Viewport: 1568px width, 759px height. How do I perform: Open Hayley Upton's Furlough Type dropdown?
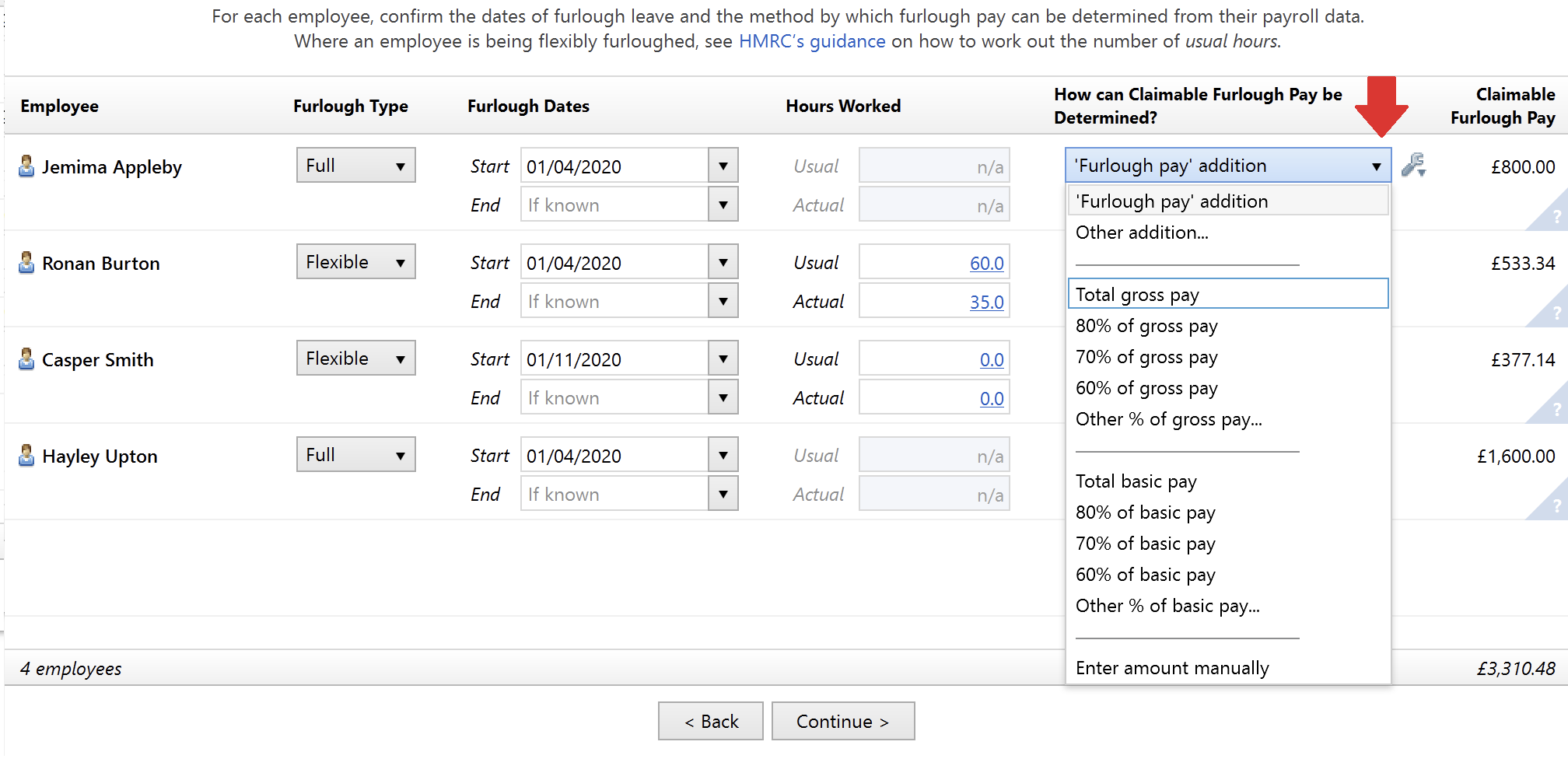tap(356, 454)
